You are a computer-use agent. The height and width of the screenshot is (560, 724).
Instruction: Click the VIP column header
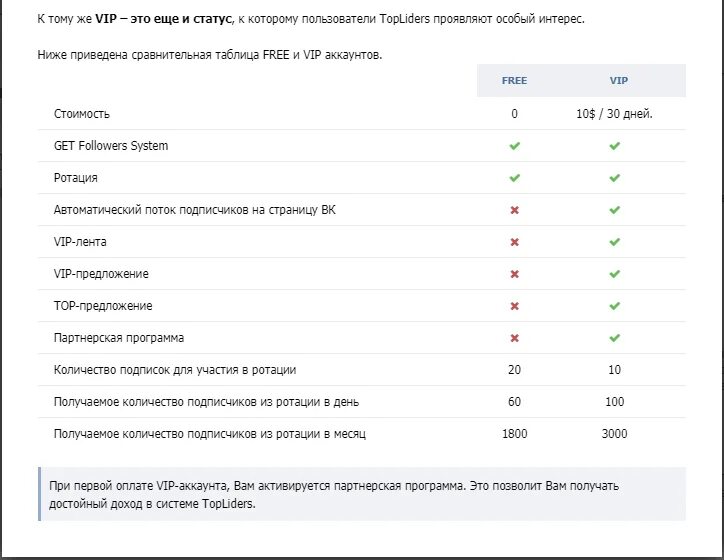[x=618, y=80]
